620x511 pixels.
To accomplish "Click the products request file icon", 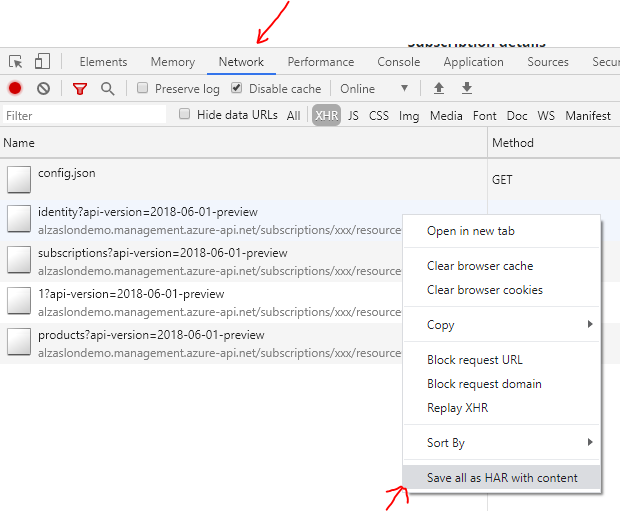I will [x=19, y=341].
